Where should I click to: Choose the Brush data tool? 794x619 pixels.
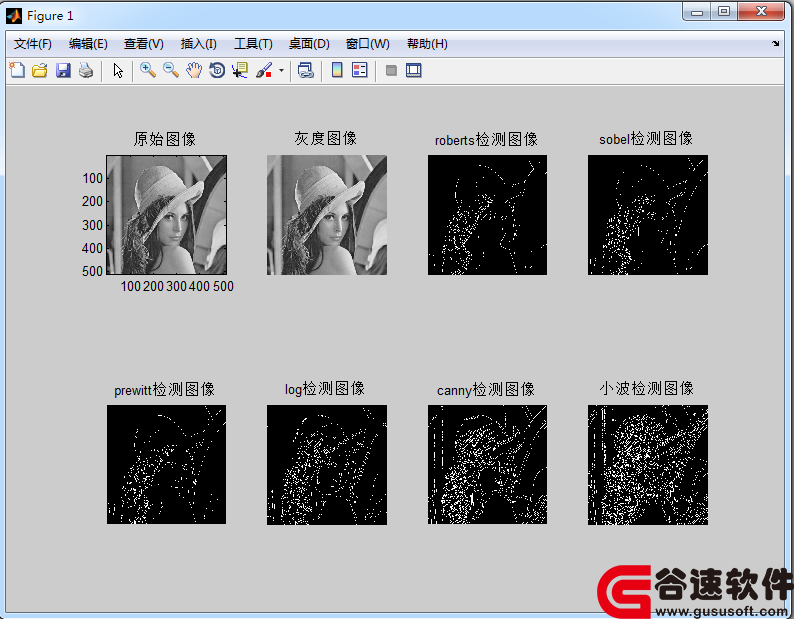coord(264,70)
